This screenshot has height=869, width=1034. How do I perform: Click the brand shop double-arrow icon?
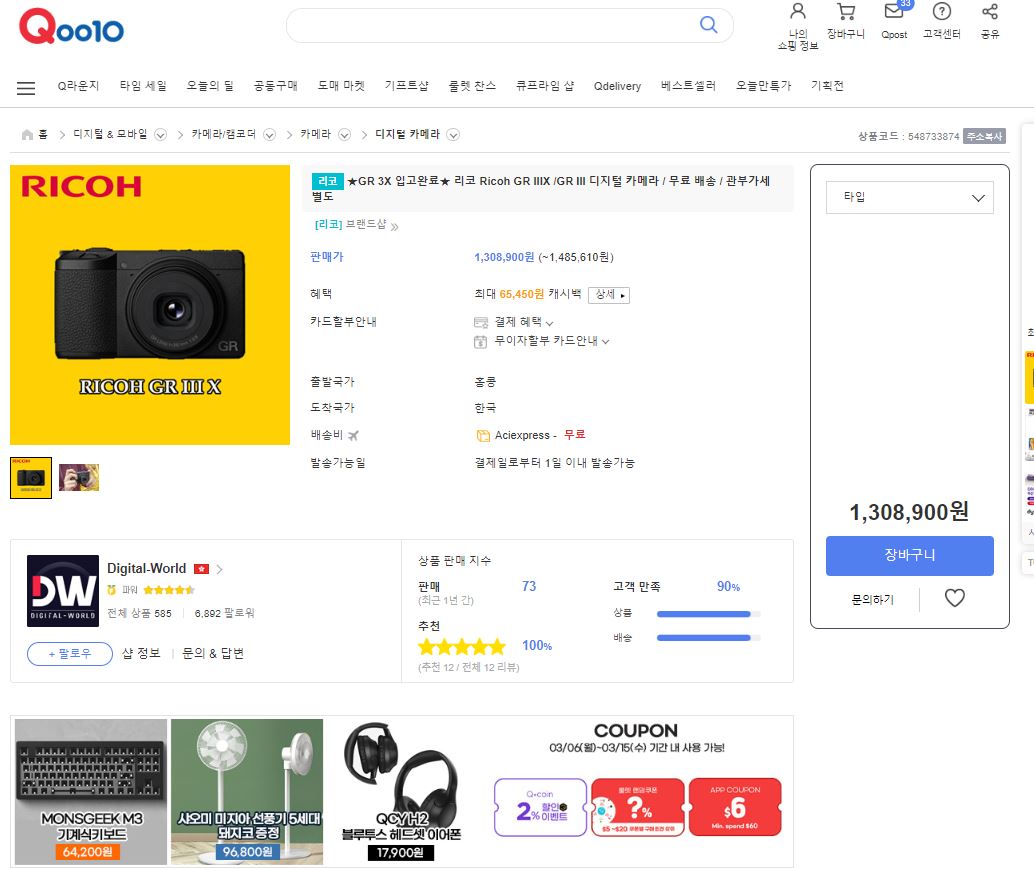[x=394, y=227]
